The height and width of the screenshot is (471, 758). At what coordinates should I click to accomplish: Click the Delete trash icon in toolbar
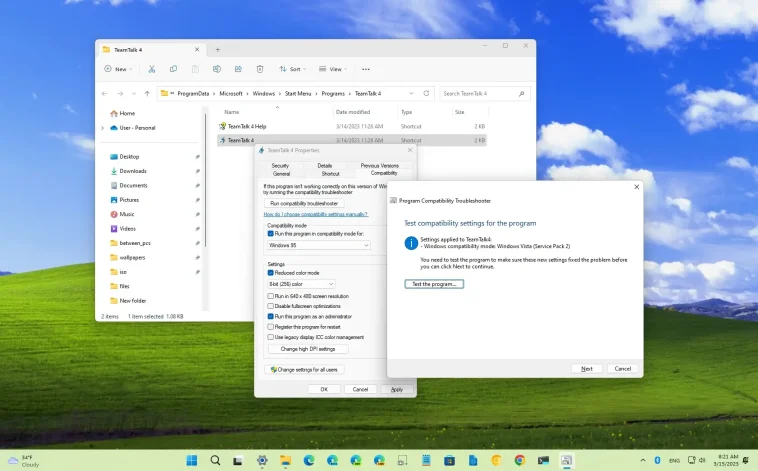pyautogui.click(x=260, y=69)
